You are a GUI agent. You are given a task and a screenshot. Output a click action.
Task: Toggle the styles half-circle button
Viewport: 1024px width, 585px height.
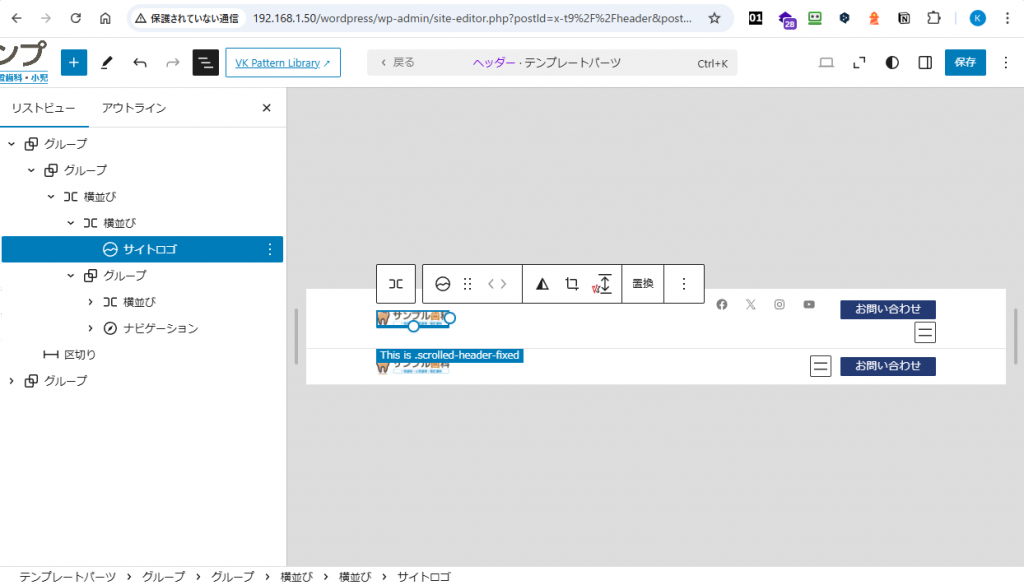892,62
